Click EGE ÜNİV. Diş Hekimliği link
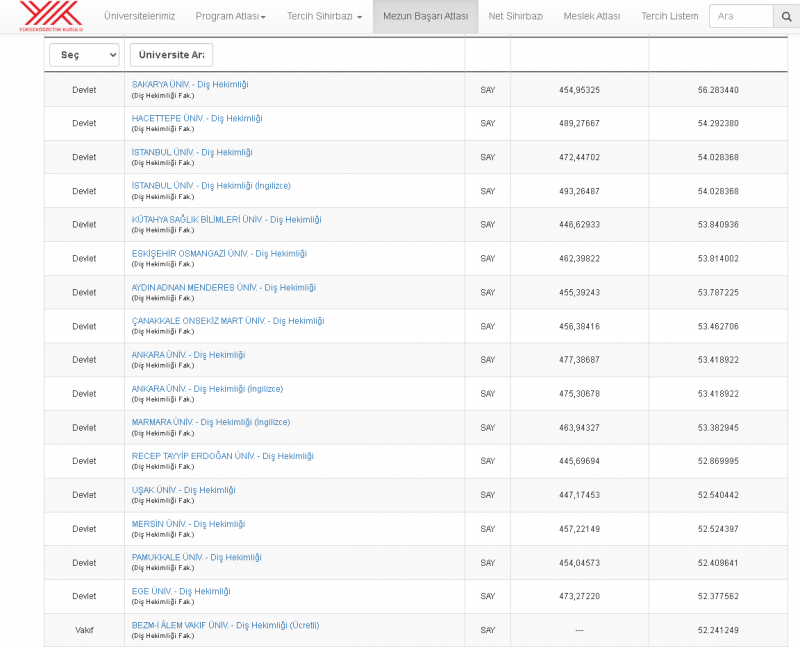Viewport: 800px width, 647px height. pyautogui.click(x=181, y=591)
